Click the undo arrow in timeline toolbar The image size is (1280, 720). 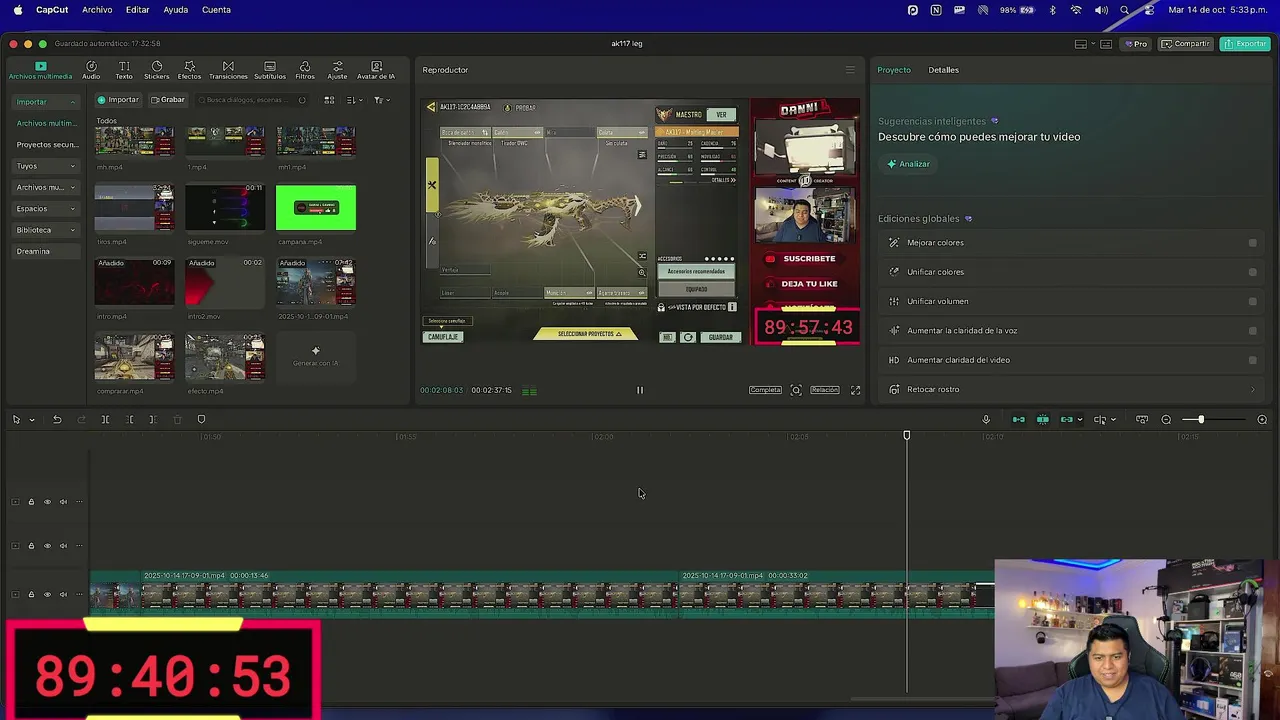pos(57,419)
